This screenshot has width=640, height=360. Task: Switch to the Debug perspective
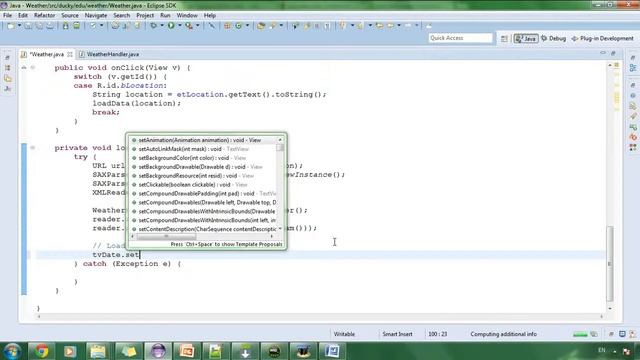pos(553,38)
